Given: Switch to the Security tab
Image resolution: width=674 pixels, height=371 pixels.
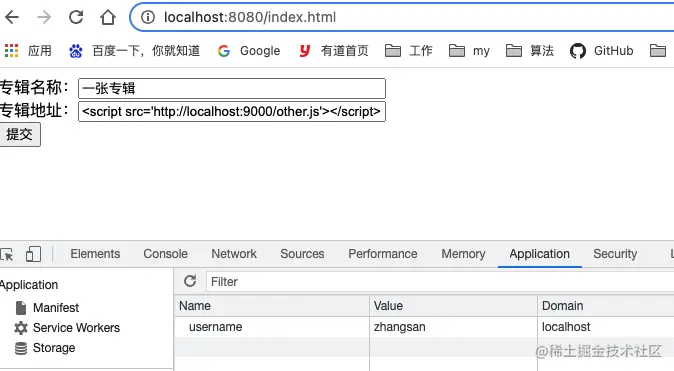Looking at the screenshot, I should pos(615,254).
